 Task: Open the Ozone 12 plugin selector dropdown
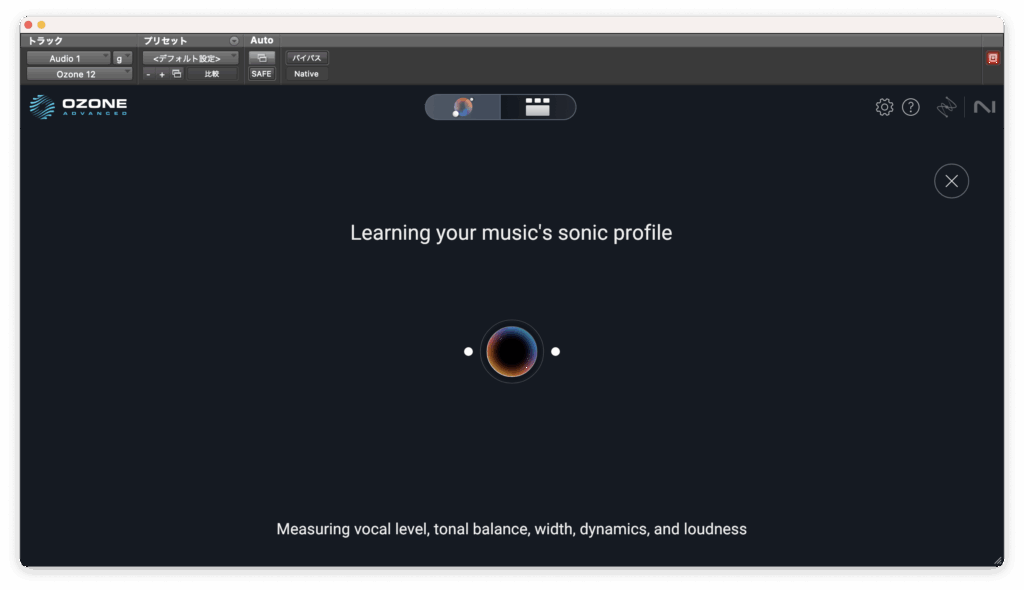[78, 74]
